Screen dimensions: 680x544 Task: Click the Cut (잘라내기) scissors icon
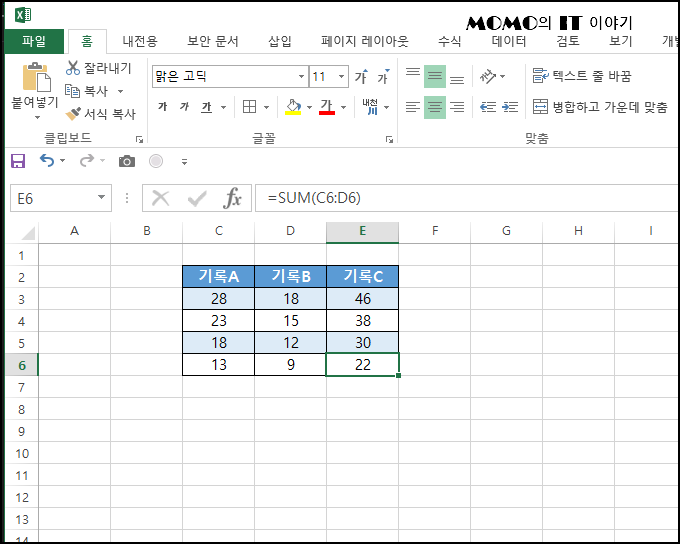click(73, 68)
